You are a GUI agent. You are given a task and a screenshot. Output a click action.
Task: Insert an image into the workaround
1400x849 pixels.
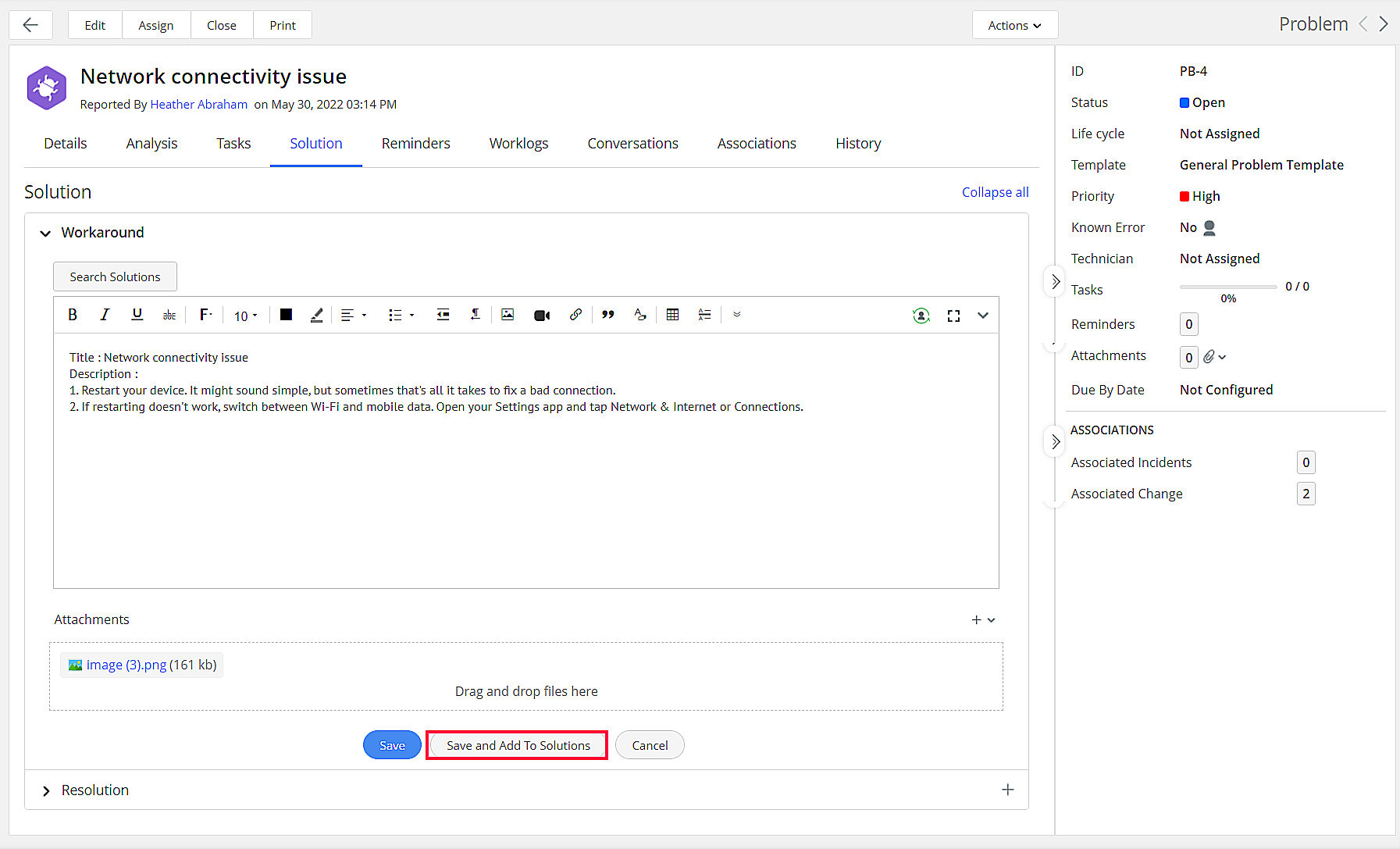(508, 315)
